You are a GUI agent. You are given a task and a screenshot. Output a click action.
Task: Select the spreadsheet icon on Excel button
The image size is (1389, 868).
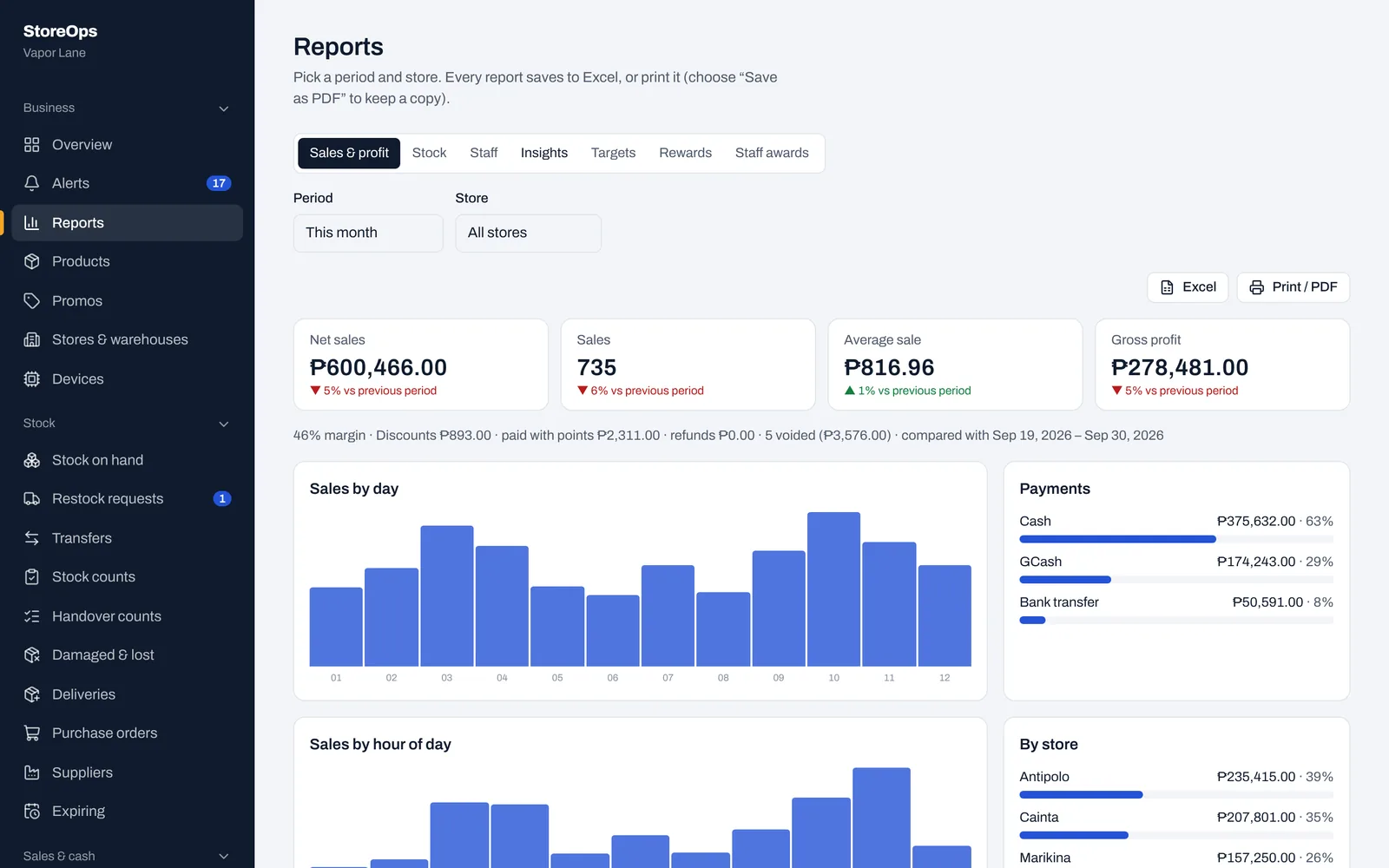click(1168, 287)
